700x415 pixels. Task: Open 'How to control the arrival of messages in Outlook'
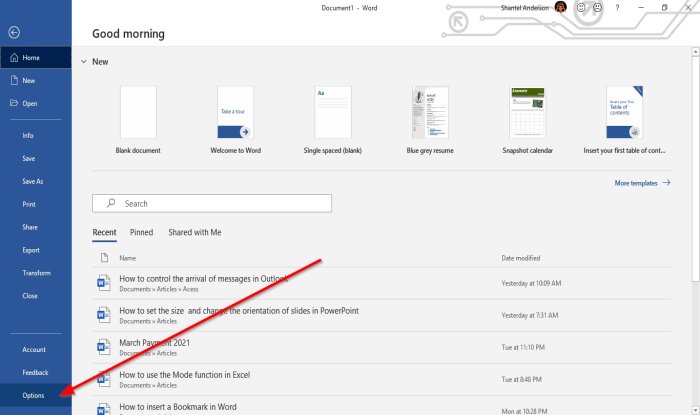(381, 283)
